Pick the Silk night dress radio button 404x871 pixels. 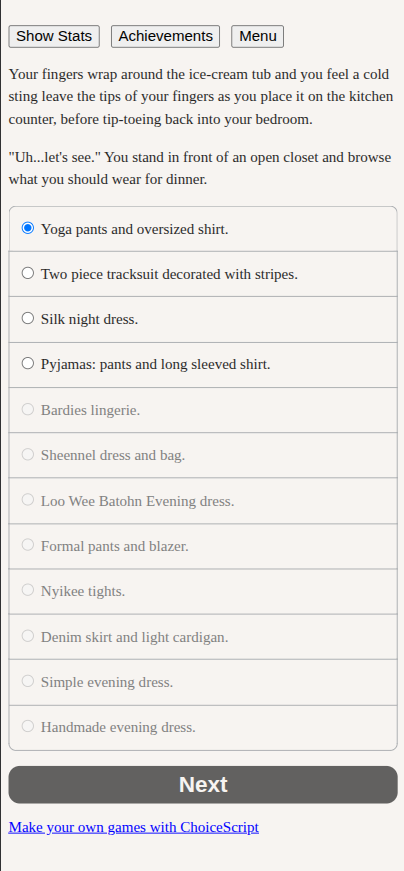pyautogui.click(x=28, y=318)
